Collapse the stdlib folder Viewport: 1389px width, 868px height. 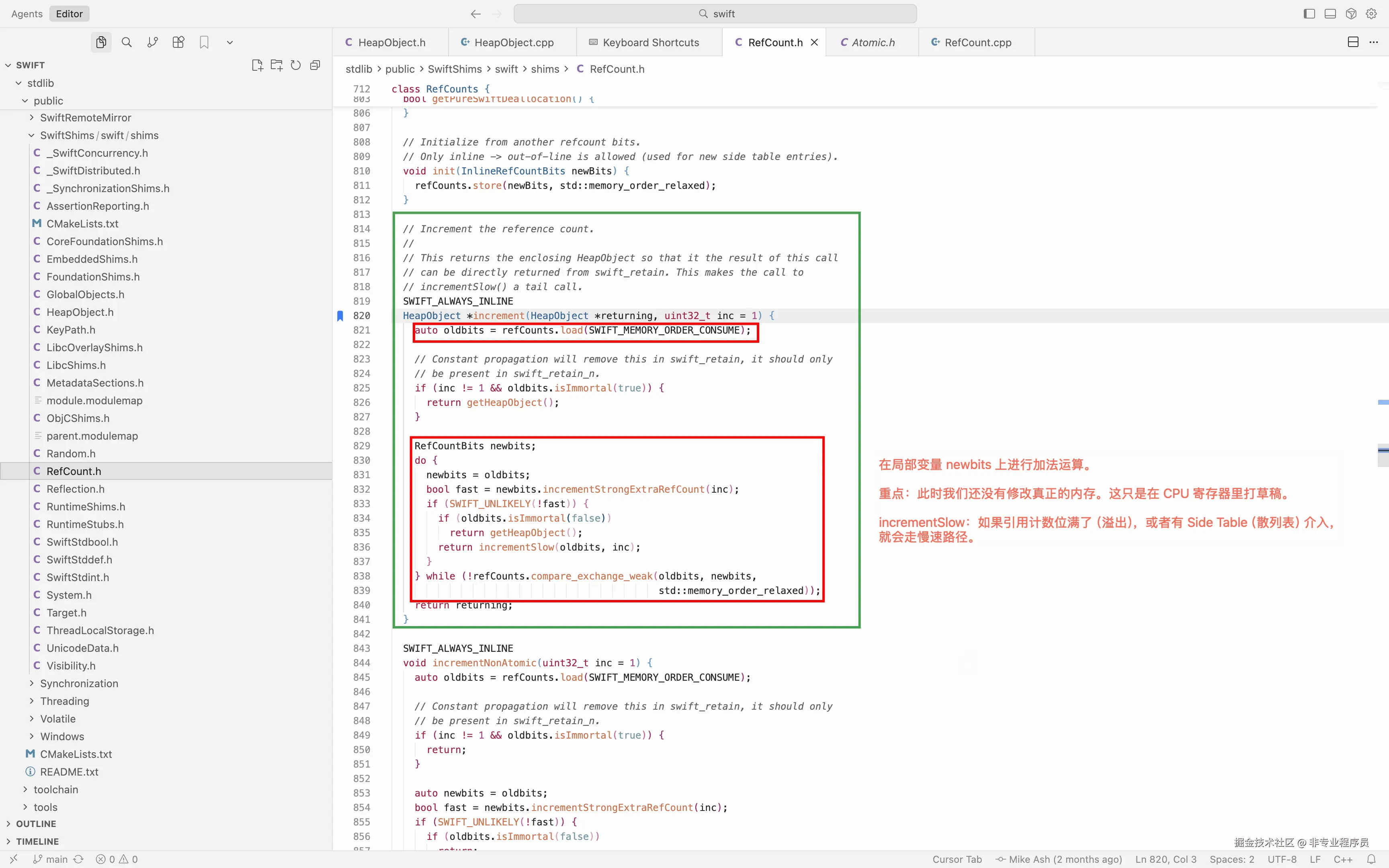click(40, 83)
